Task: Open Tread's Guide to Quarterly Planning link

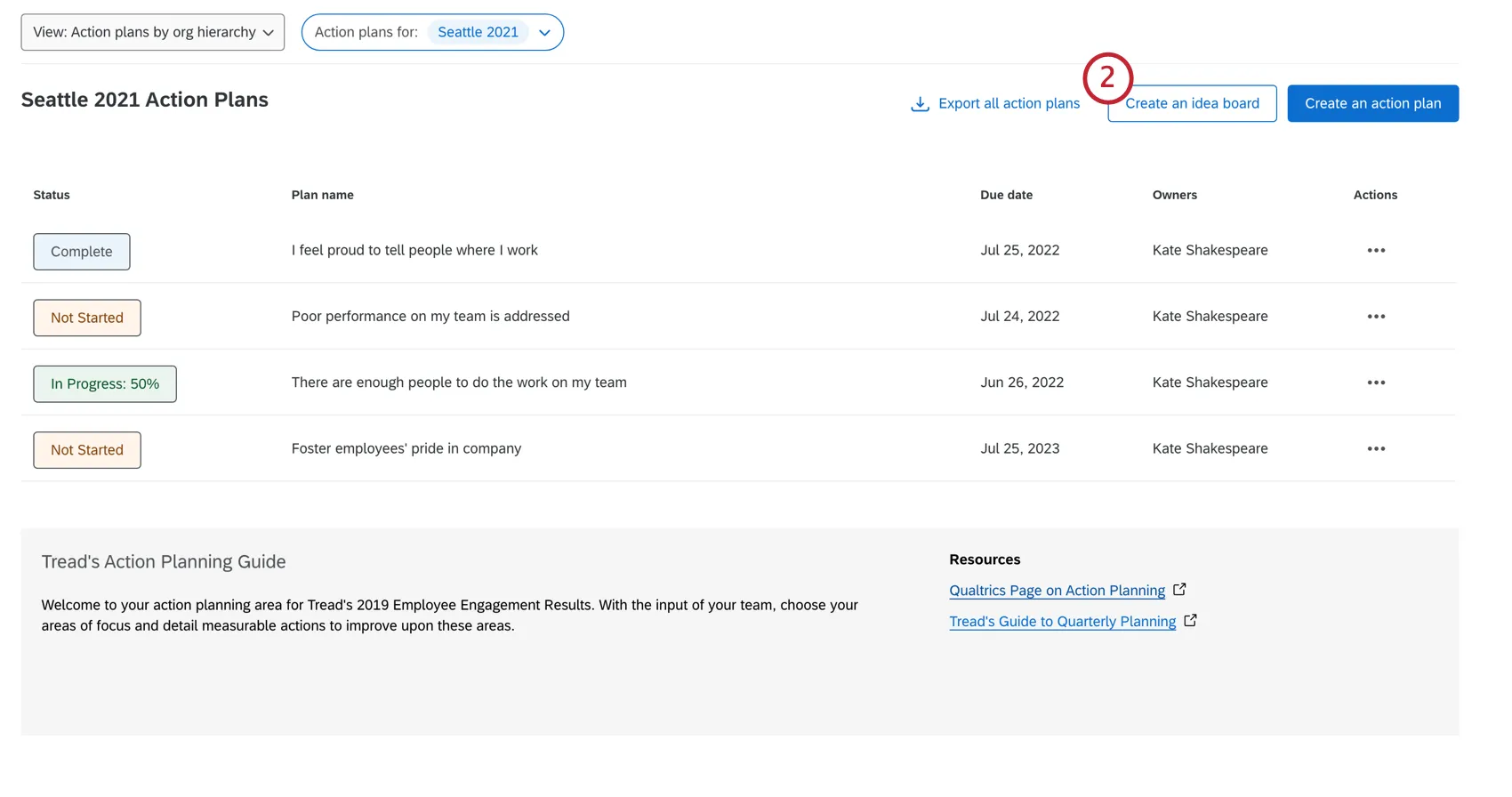Action: tap(1062, 622)
